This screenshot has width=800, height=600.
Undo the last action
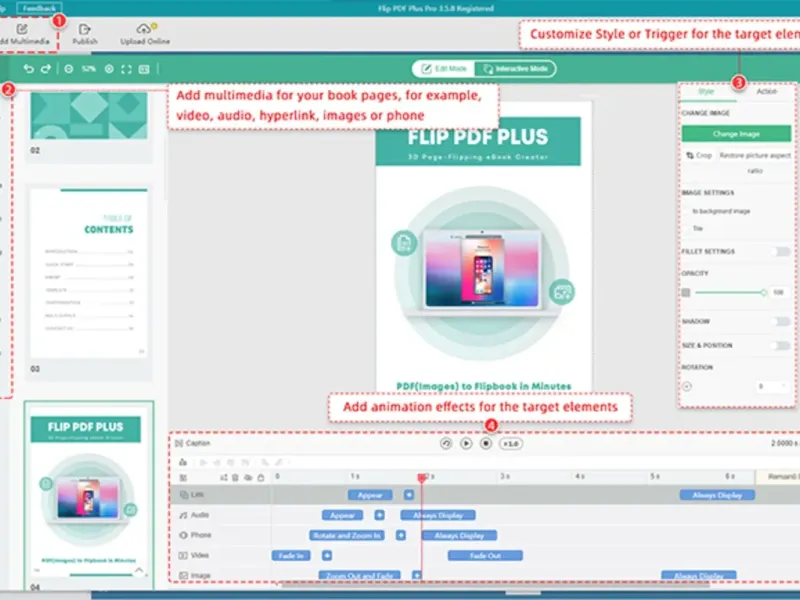pos(29,68)
